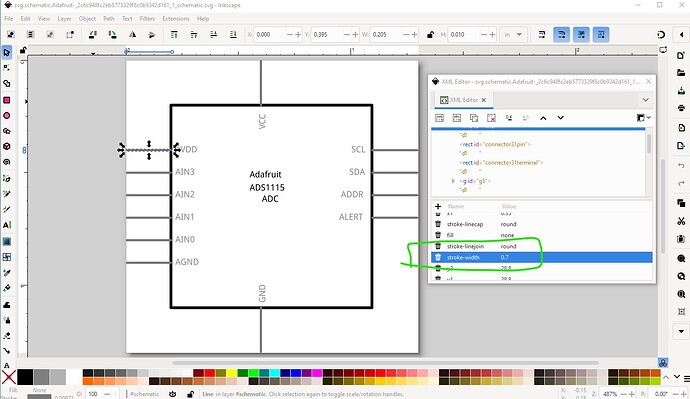Rotate selection 90° counter-clockwise
The image size is (690, 399).
pyautogui.click(x=93, y=34)
